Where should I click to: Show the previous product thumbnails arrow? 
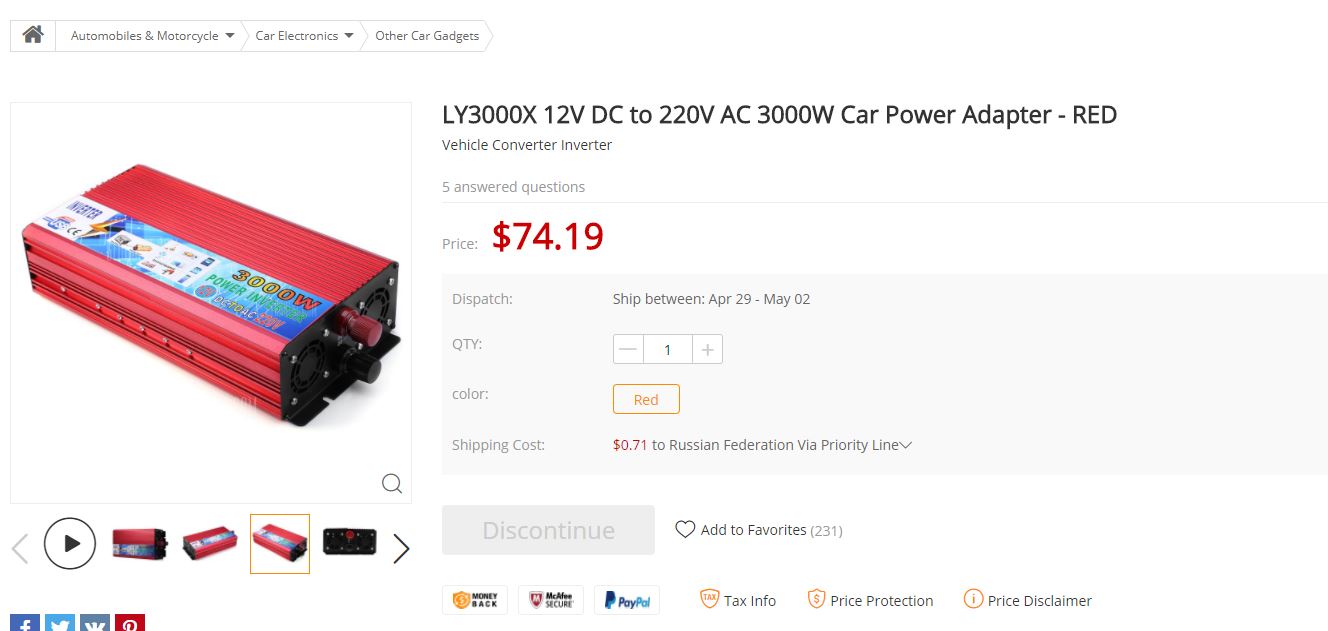pos(20,548)
